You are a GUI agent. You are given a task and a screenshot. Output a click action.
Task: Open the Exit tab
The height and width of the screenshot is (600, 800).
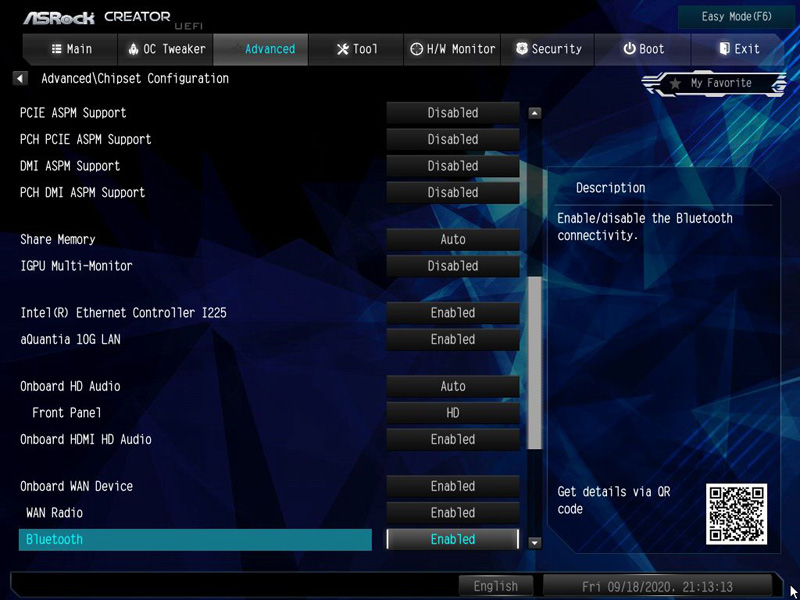point(738,49)
